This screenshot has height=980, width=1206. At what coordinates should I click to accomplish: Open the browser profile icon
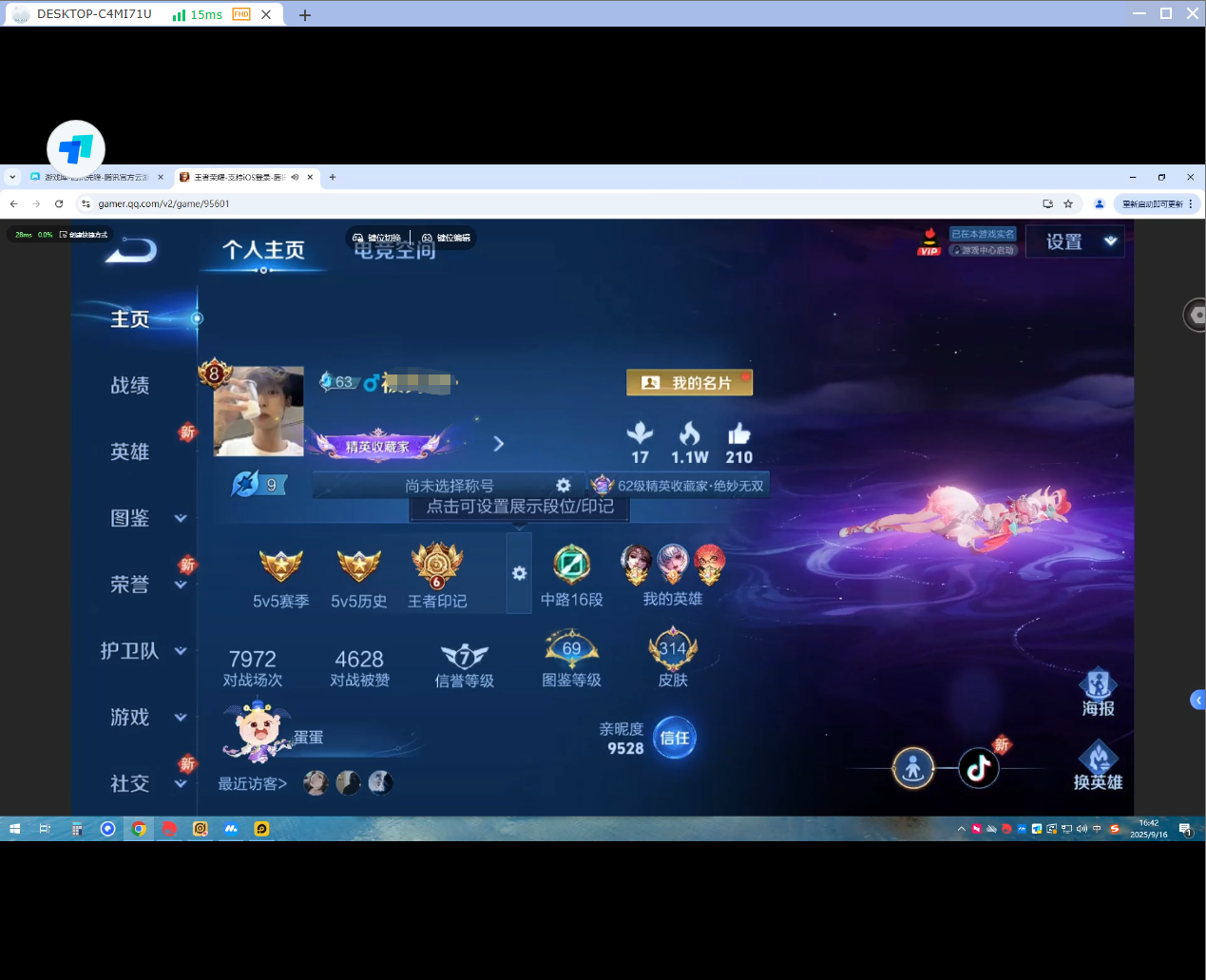coord(1100,203)
